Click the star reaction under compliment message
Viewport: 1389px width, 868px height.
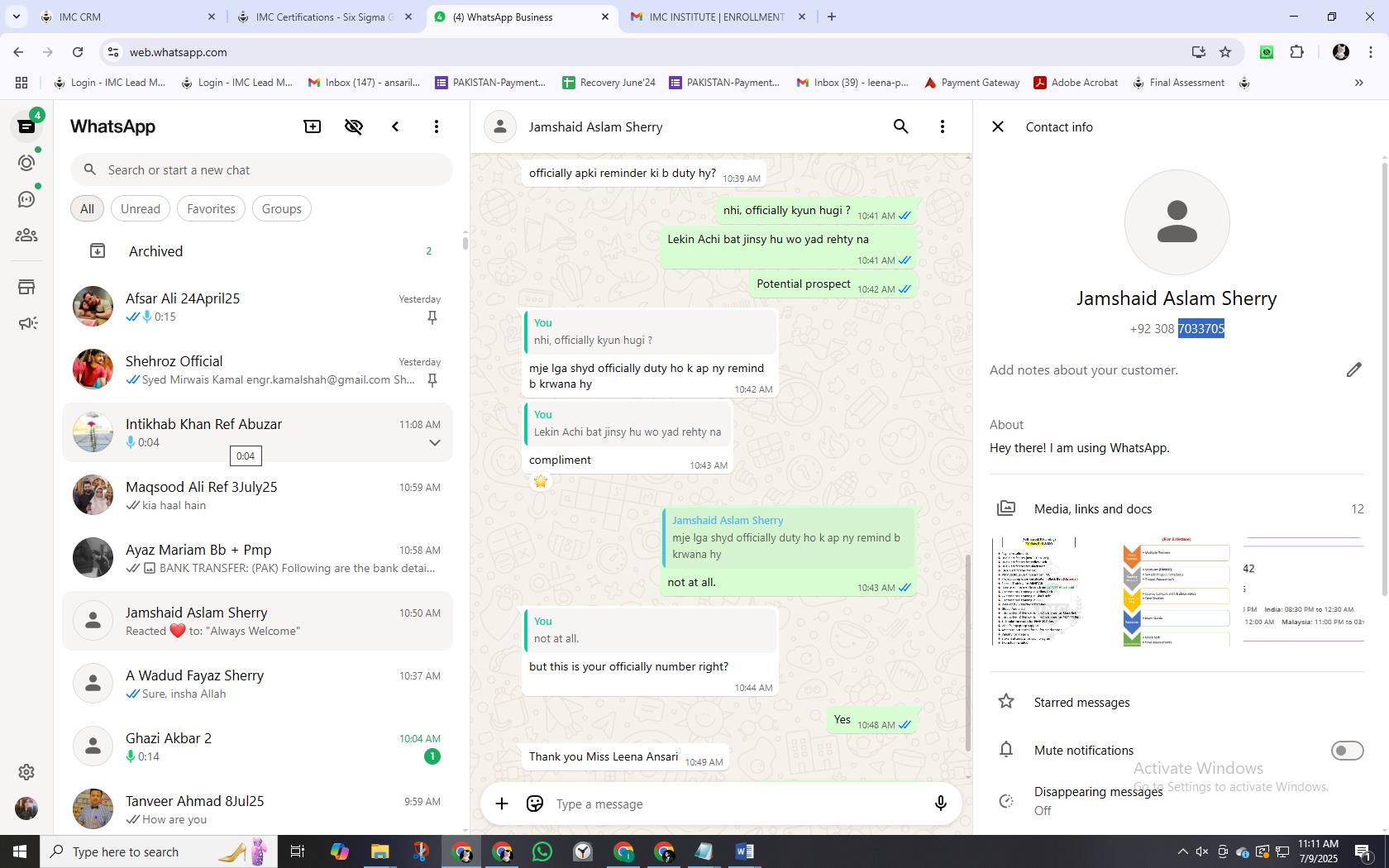click(x=541, y=481)
